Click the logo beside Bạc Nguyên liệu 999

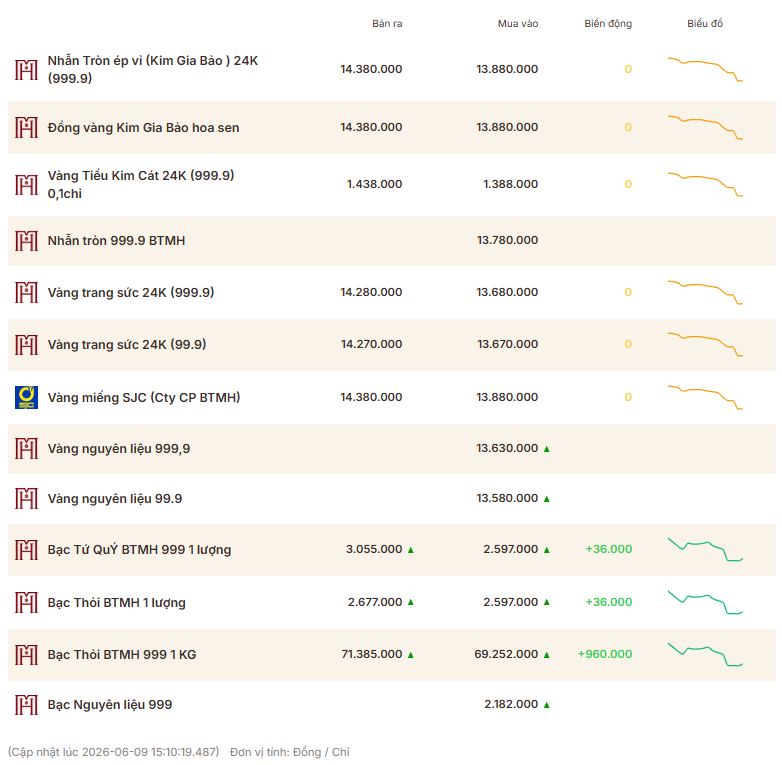pyautogui.click(x=26, y=705)
